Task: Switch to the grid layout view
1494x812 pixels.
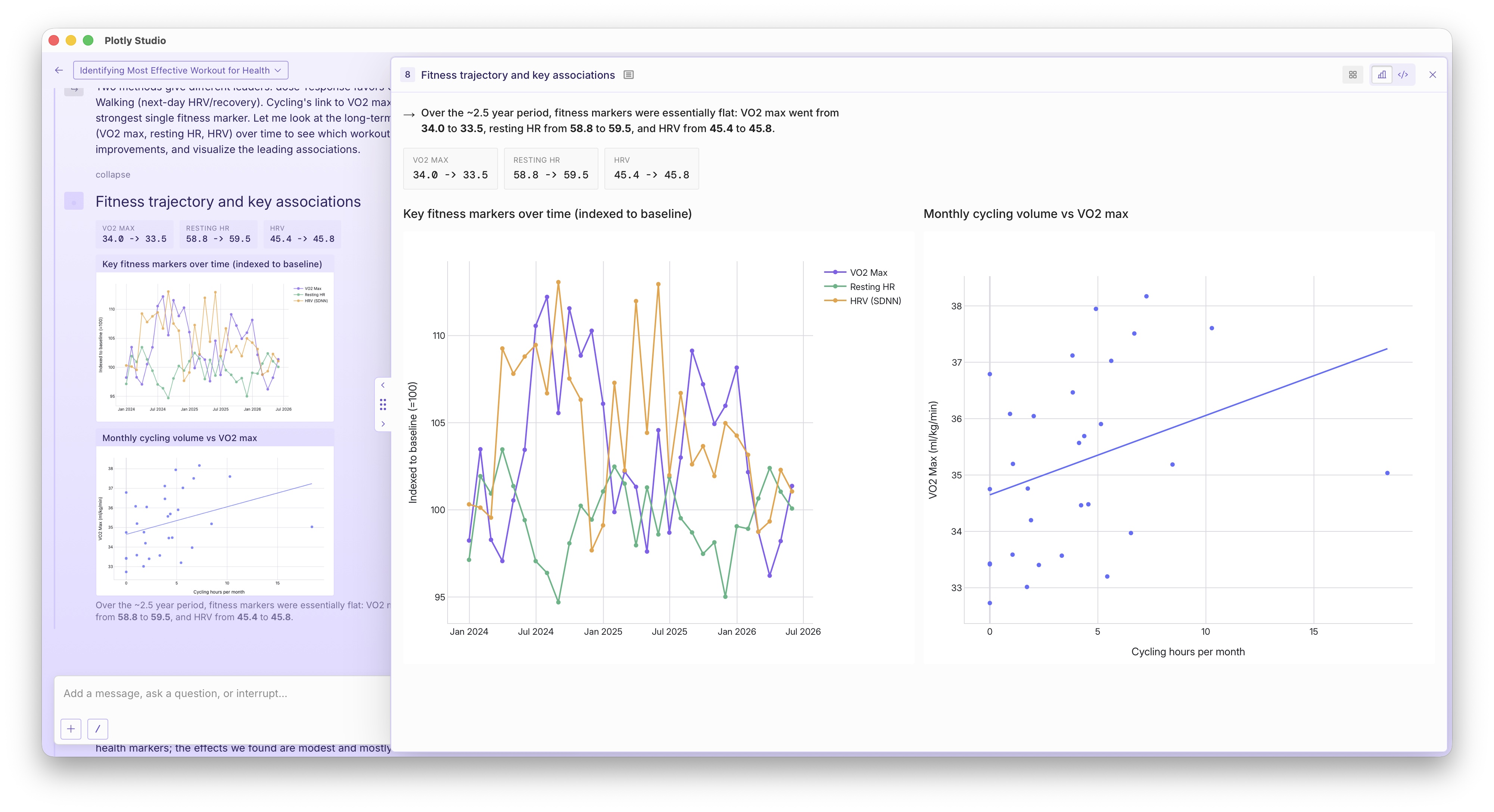Action: 1353,75
